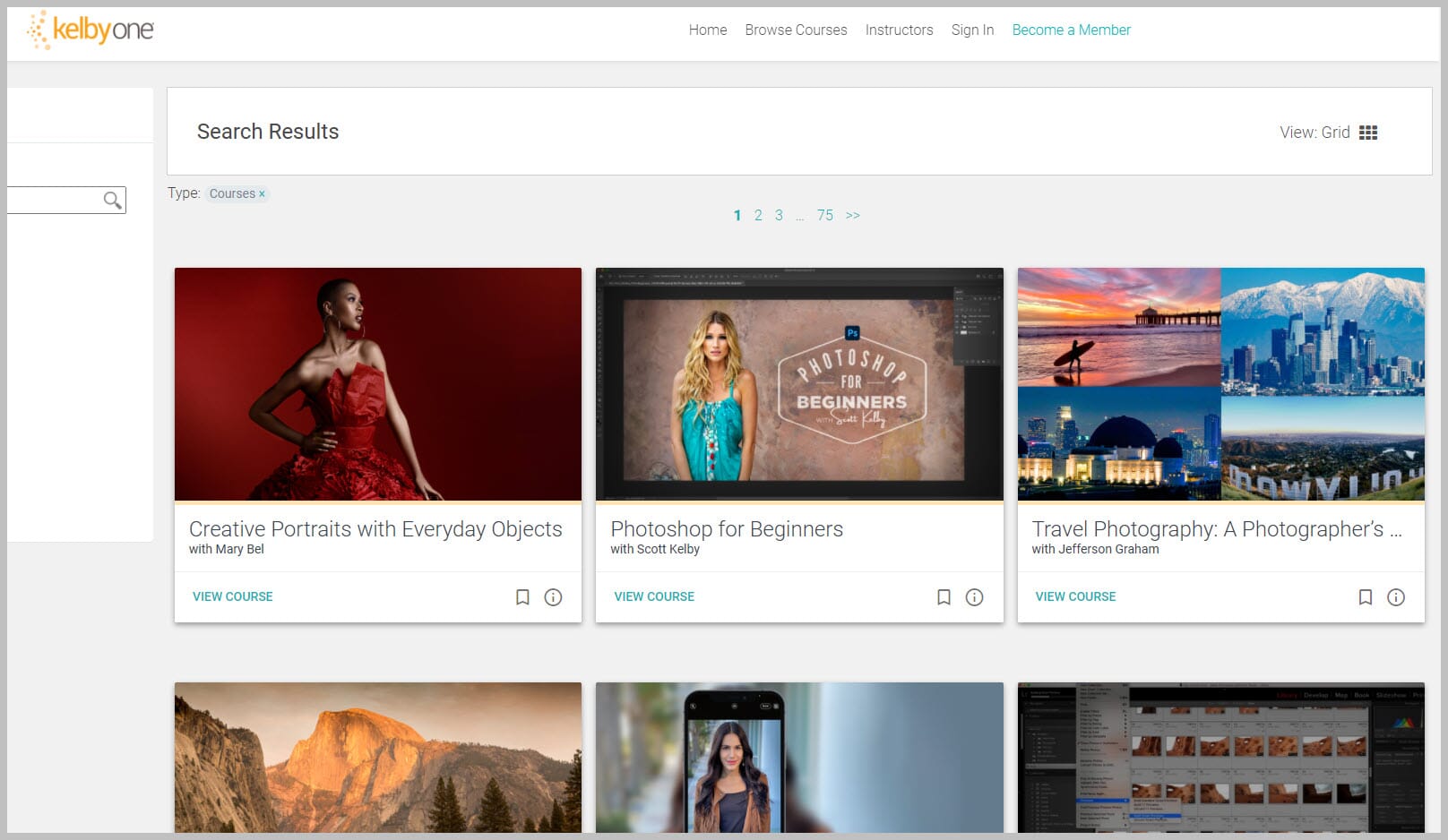Open the Lightroom library screenshot thumbnail
The height and width of the screenshot is (840, 1448).
point(1221,758)
